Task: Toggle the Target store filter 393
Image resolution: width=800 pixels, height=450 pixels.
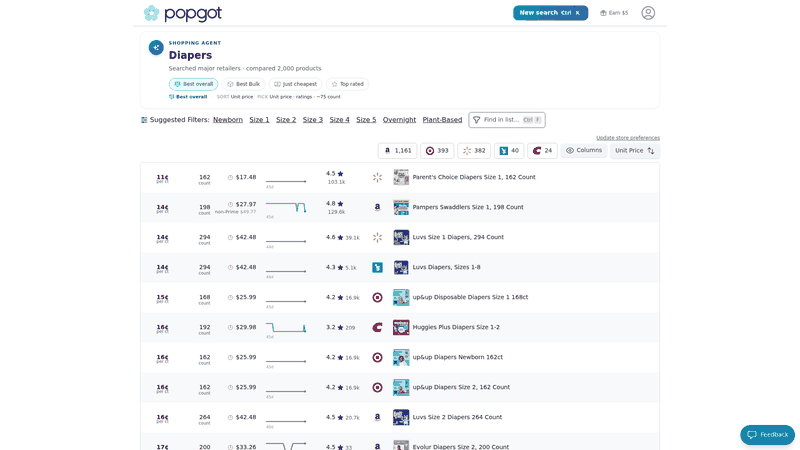Action: click(437, 151)
